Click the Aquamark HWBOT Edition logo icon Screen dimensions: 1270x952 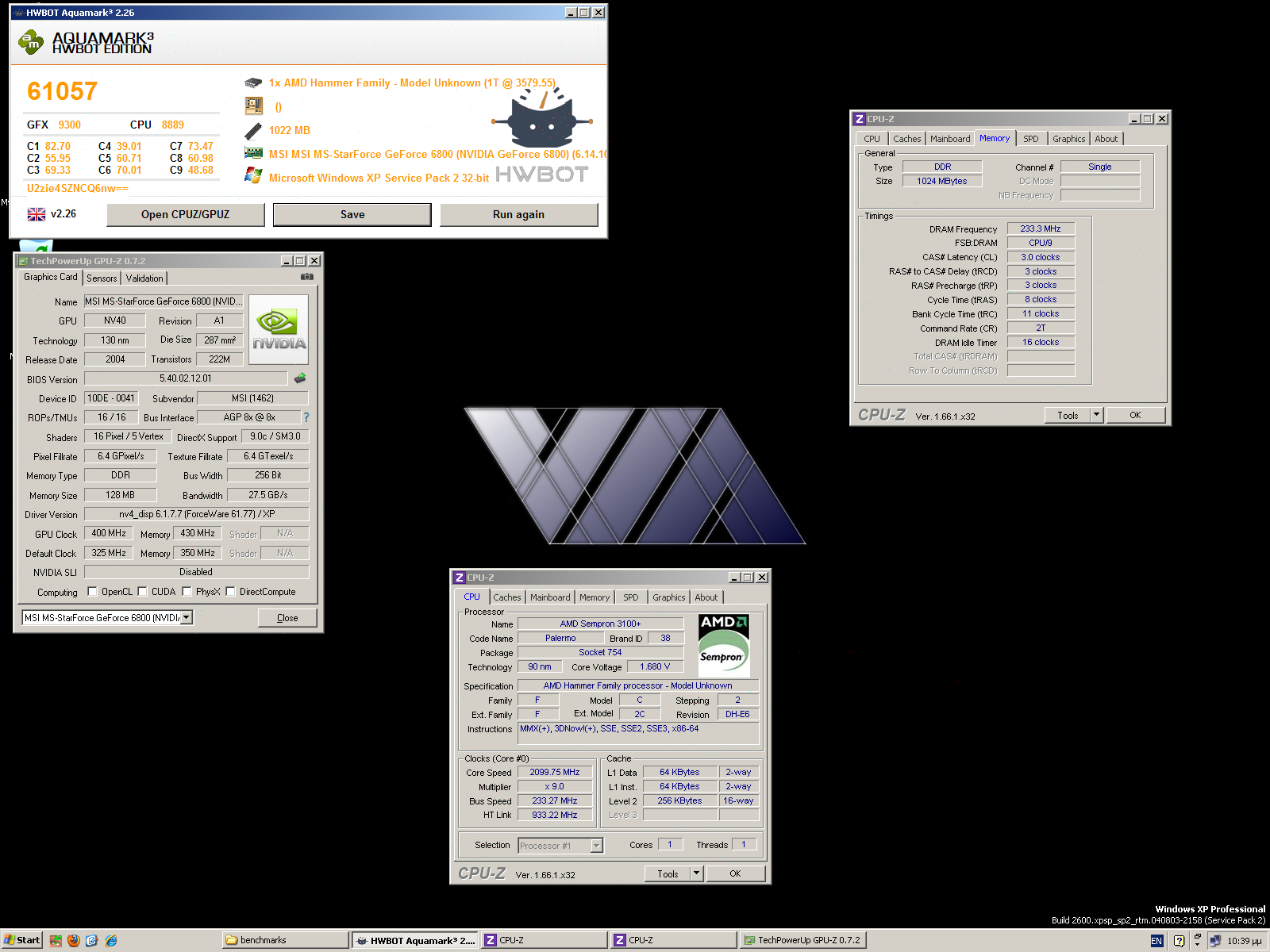(x=31, y=42)
